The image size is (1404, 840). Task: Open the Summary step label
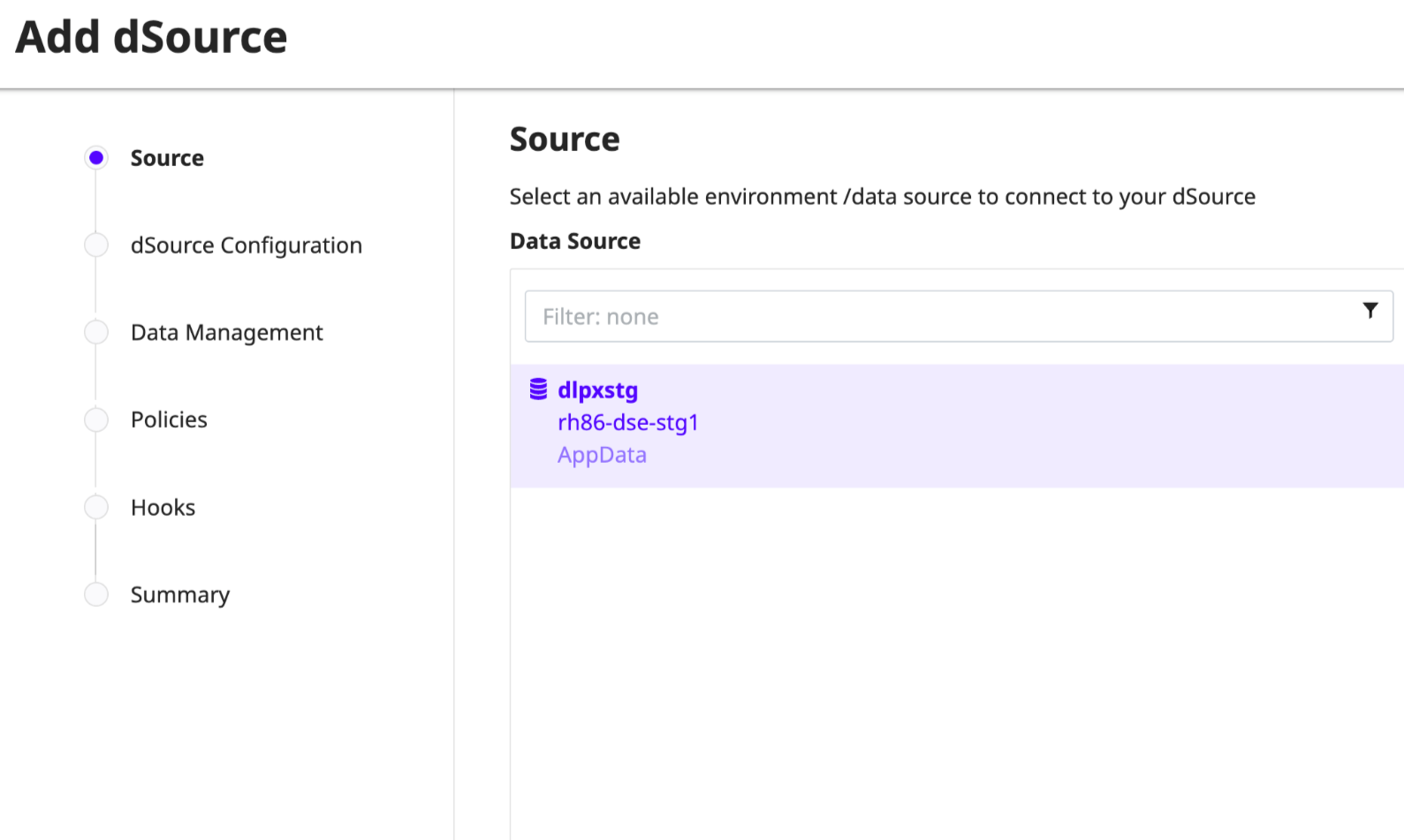179,595
